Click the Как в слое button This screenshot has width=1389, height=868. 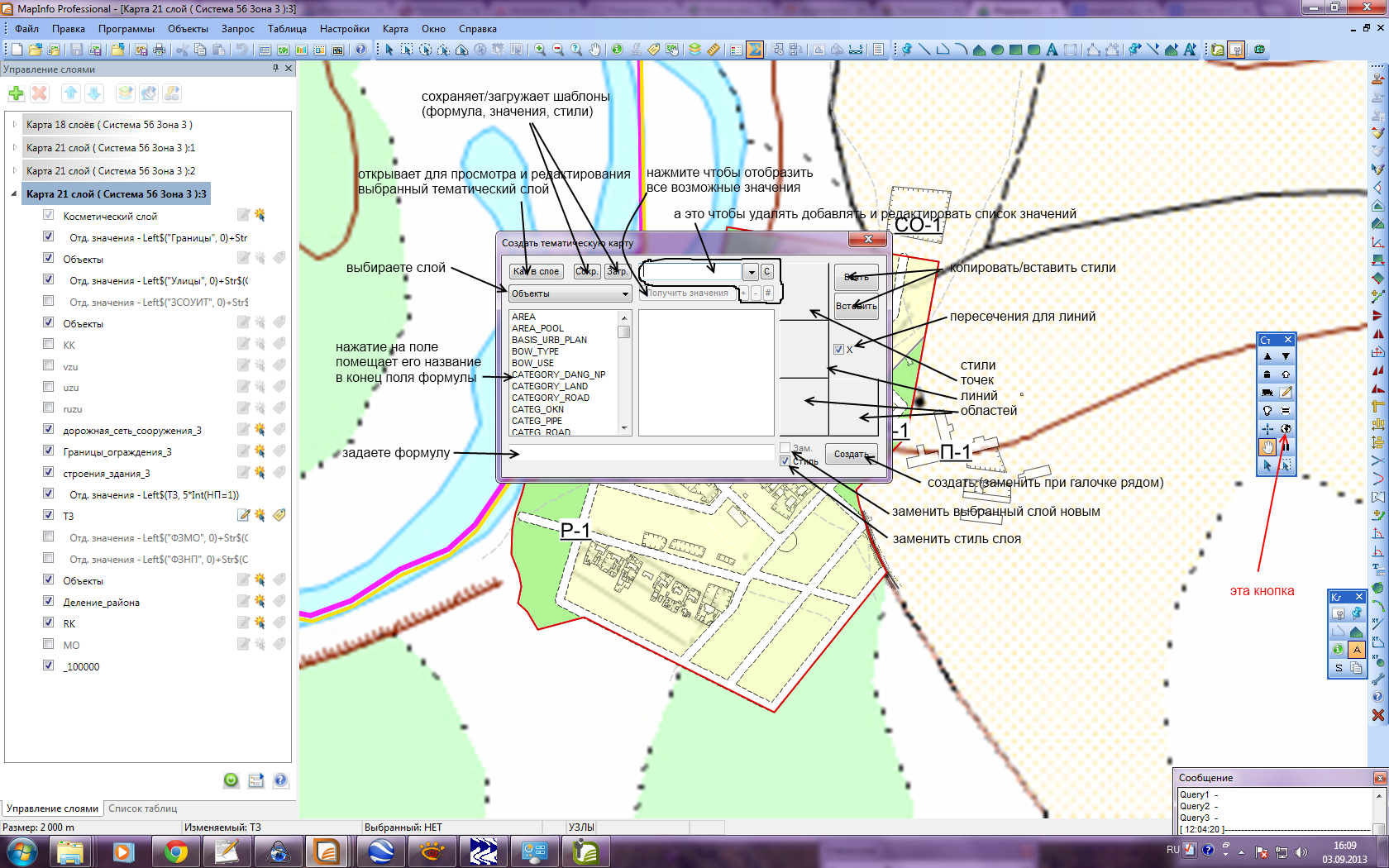tap(536, 271)
